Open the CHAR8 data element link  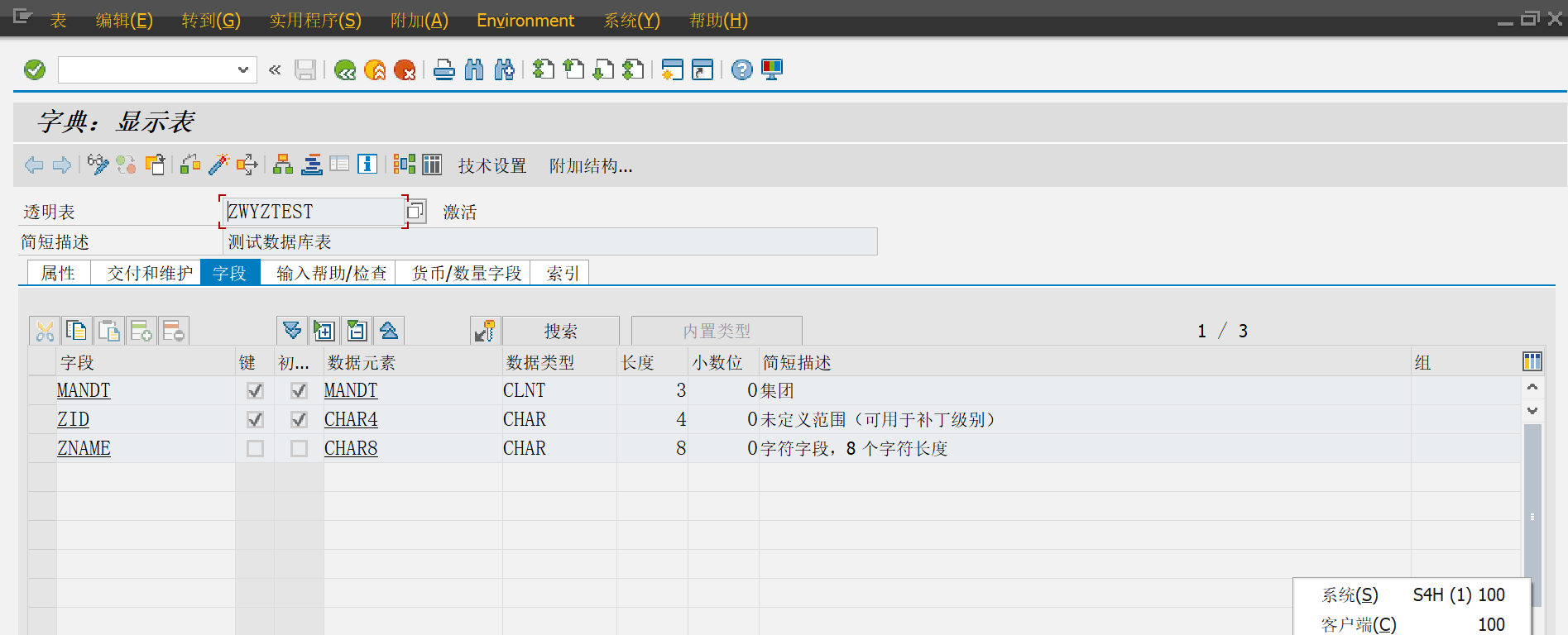pos(351,448)
